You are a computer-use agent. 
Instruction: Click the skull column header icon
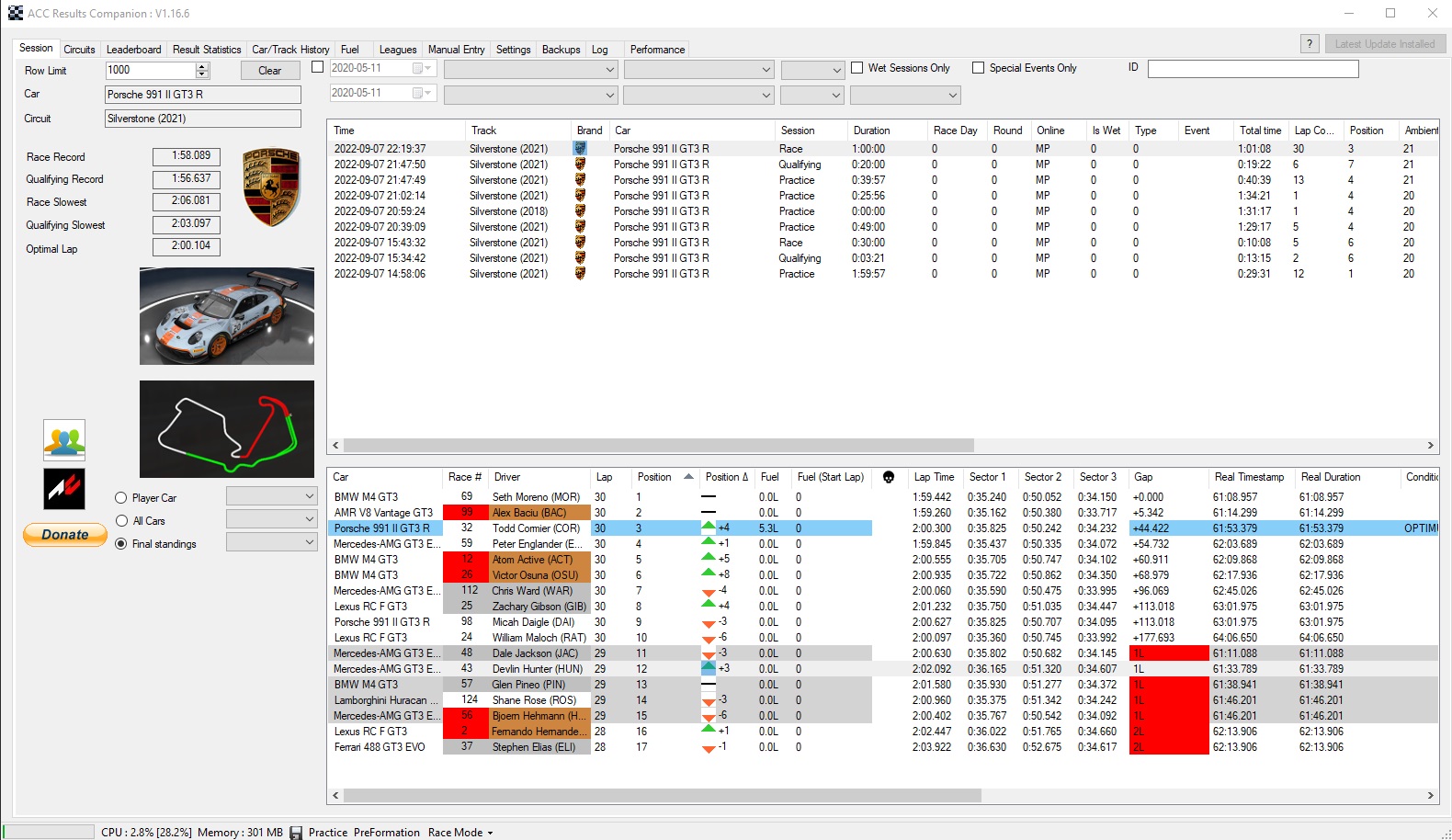click(889, 477)
